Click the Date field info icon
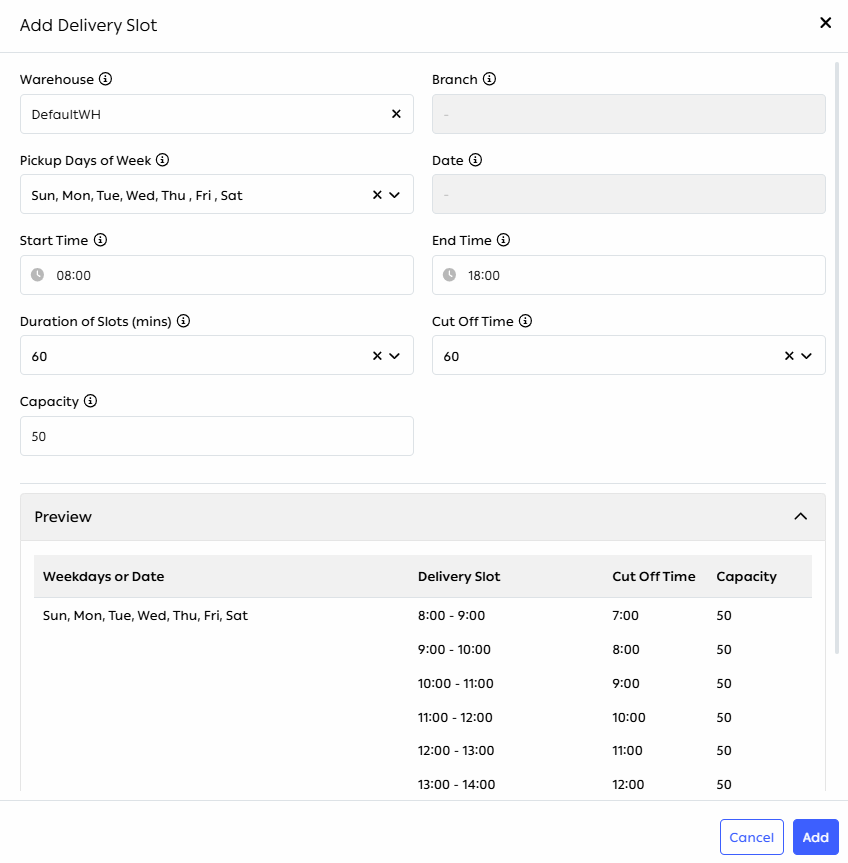The image size is (848, 863). coord(475,160)
